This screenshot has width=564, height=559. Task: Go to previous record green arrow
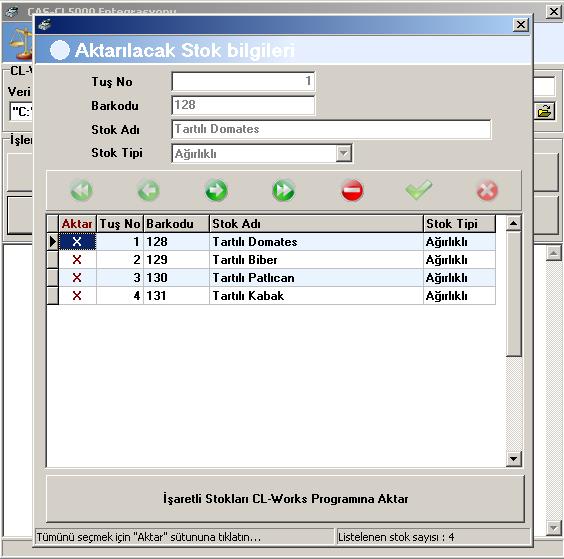(149, 190)
